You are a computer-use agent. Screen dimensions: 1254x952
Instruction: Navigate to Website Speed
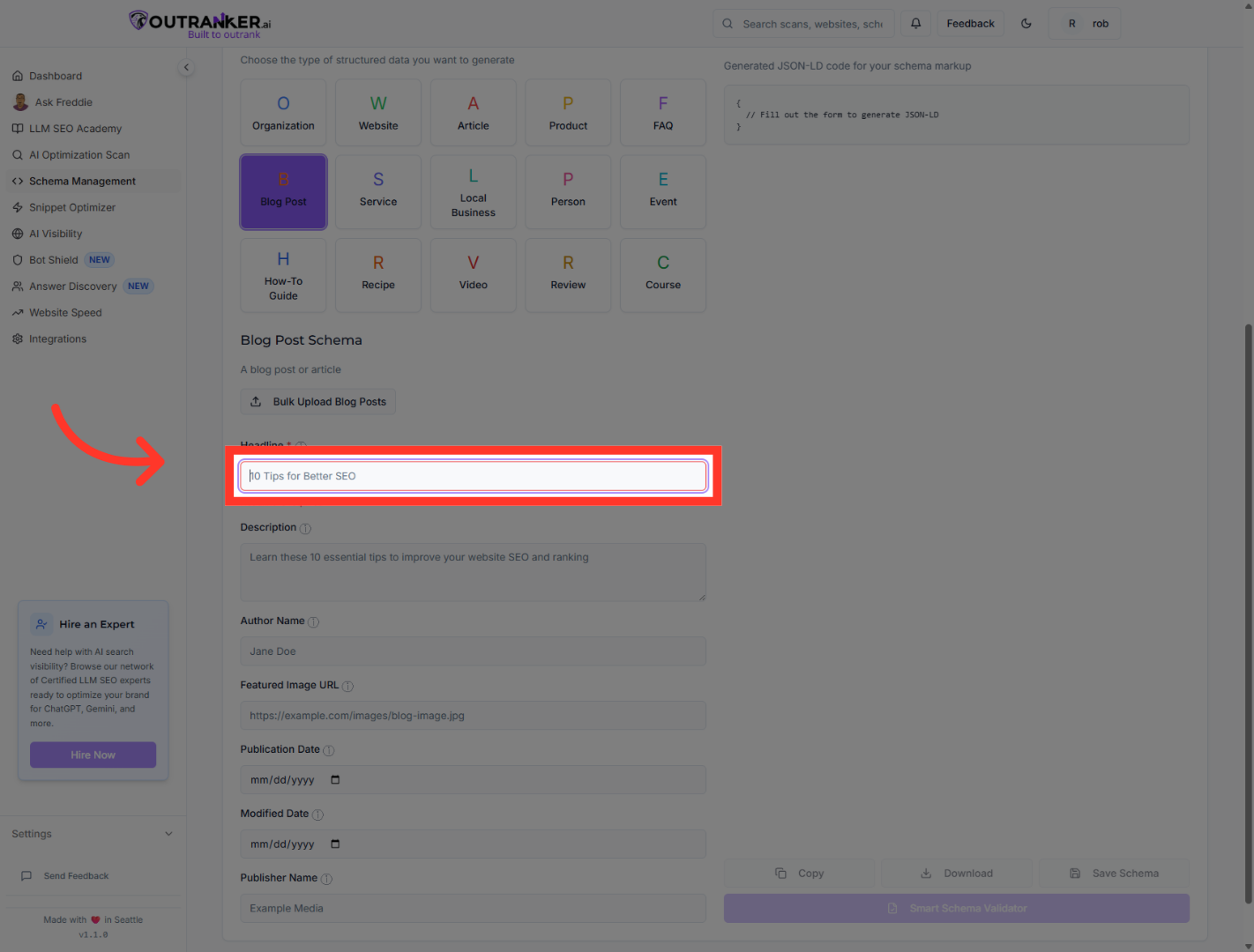tap(93, 313)
